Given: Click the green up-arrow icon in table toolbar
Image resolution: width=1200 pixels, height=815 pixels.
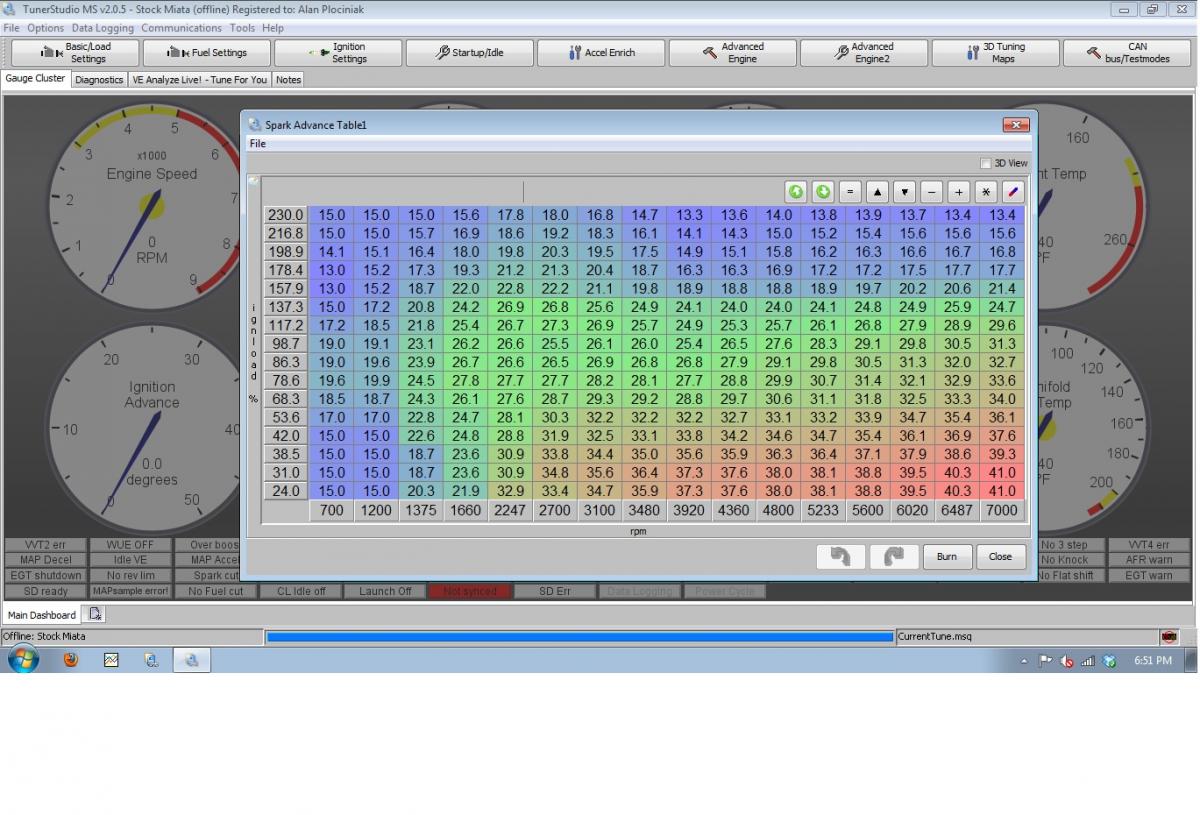Looking at the screenshot, I should (x=796, y=192).
